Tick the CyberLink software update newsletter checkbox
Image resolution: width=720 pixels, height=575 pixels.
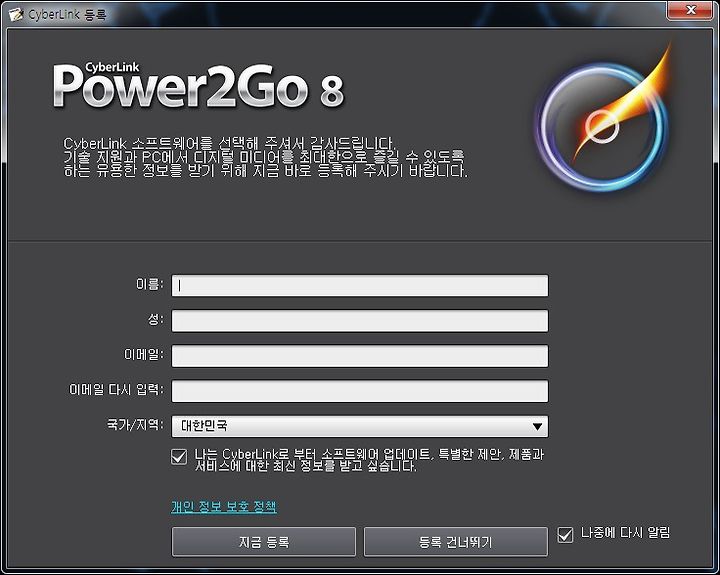pyautogui.click(x=179, y=457)
